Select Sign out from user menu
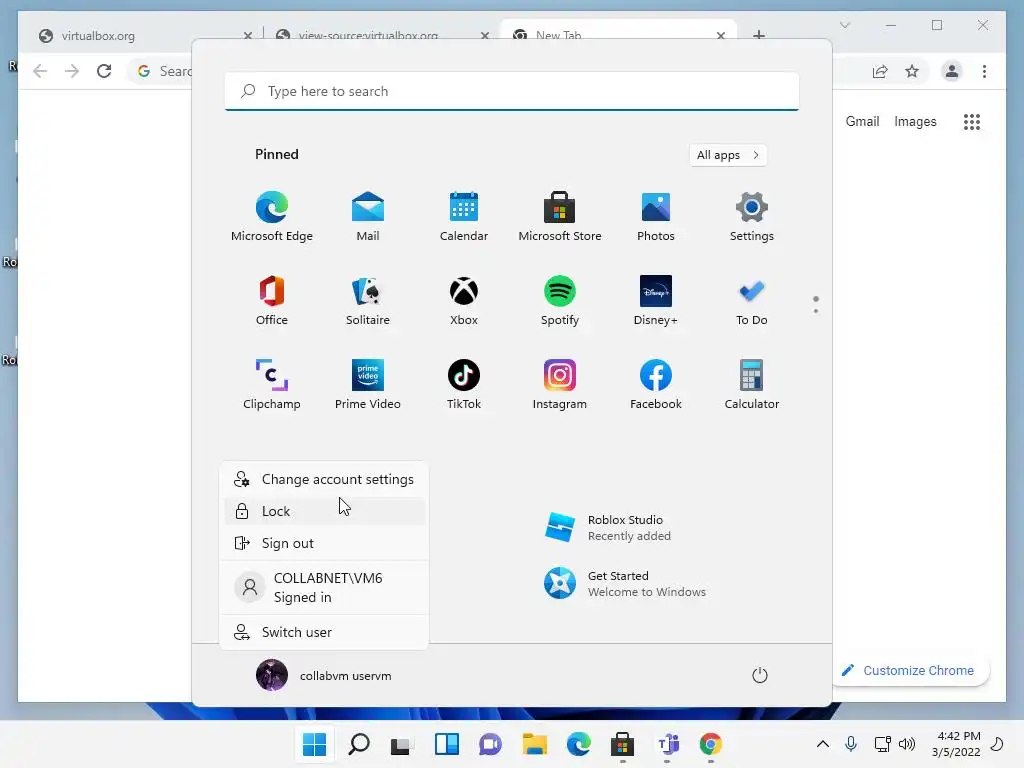 click(325, 543)
